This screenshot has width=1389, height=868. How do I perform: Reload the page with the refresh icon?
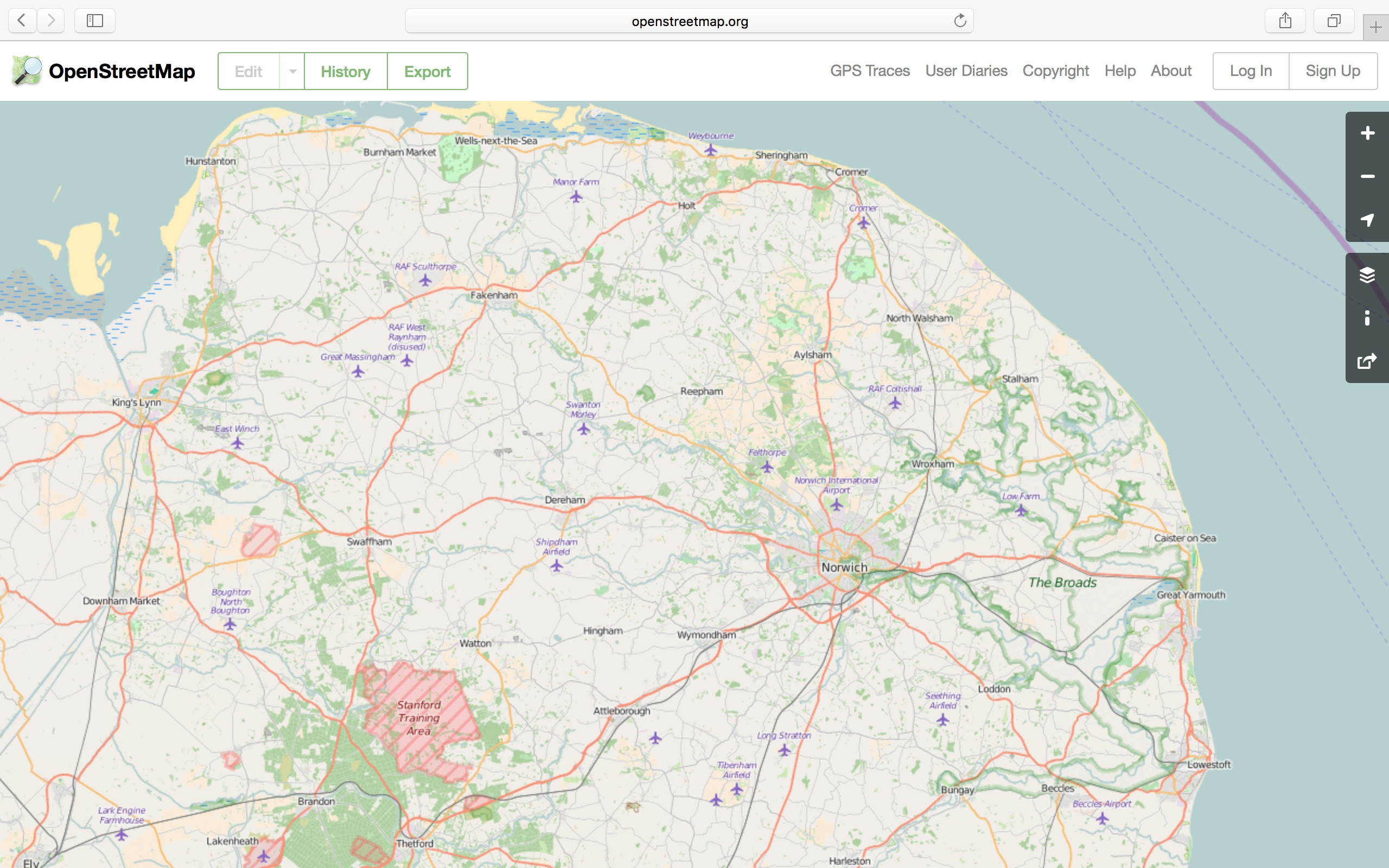point(960,21)
